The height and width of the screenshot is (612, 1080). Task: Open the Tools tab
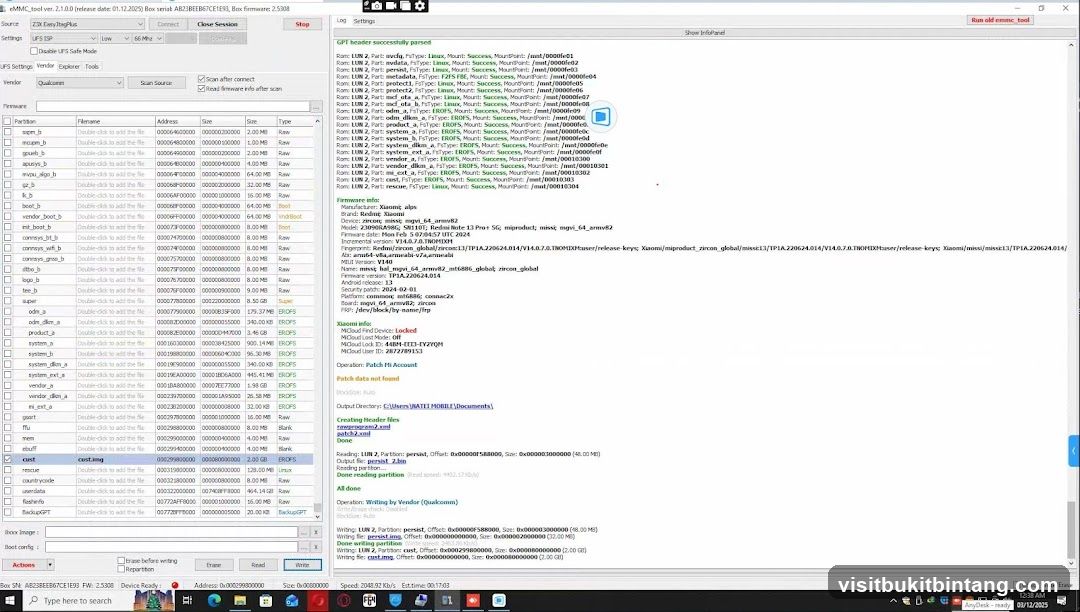click(92, 67)
